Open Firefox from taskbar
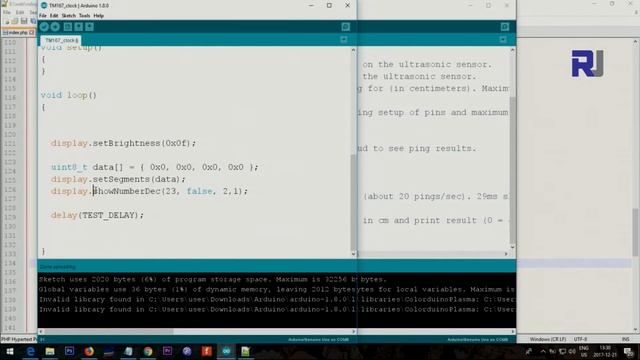Screen dimensions: 640x360 click(89, 351)
